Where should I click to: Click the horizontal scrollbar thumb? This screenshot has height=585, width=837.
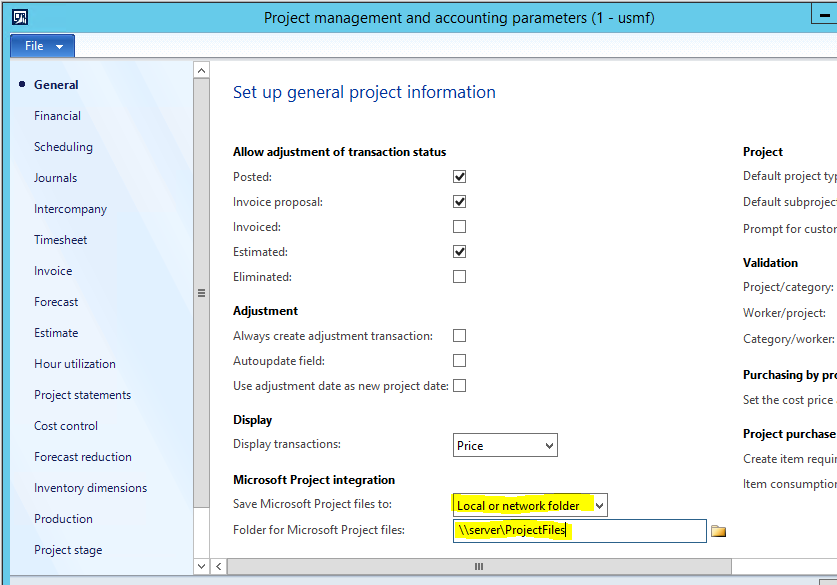coord(479,566)
